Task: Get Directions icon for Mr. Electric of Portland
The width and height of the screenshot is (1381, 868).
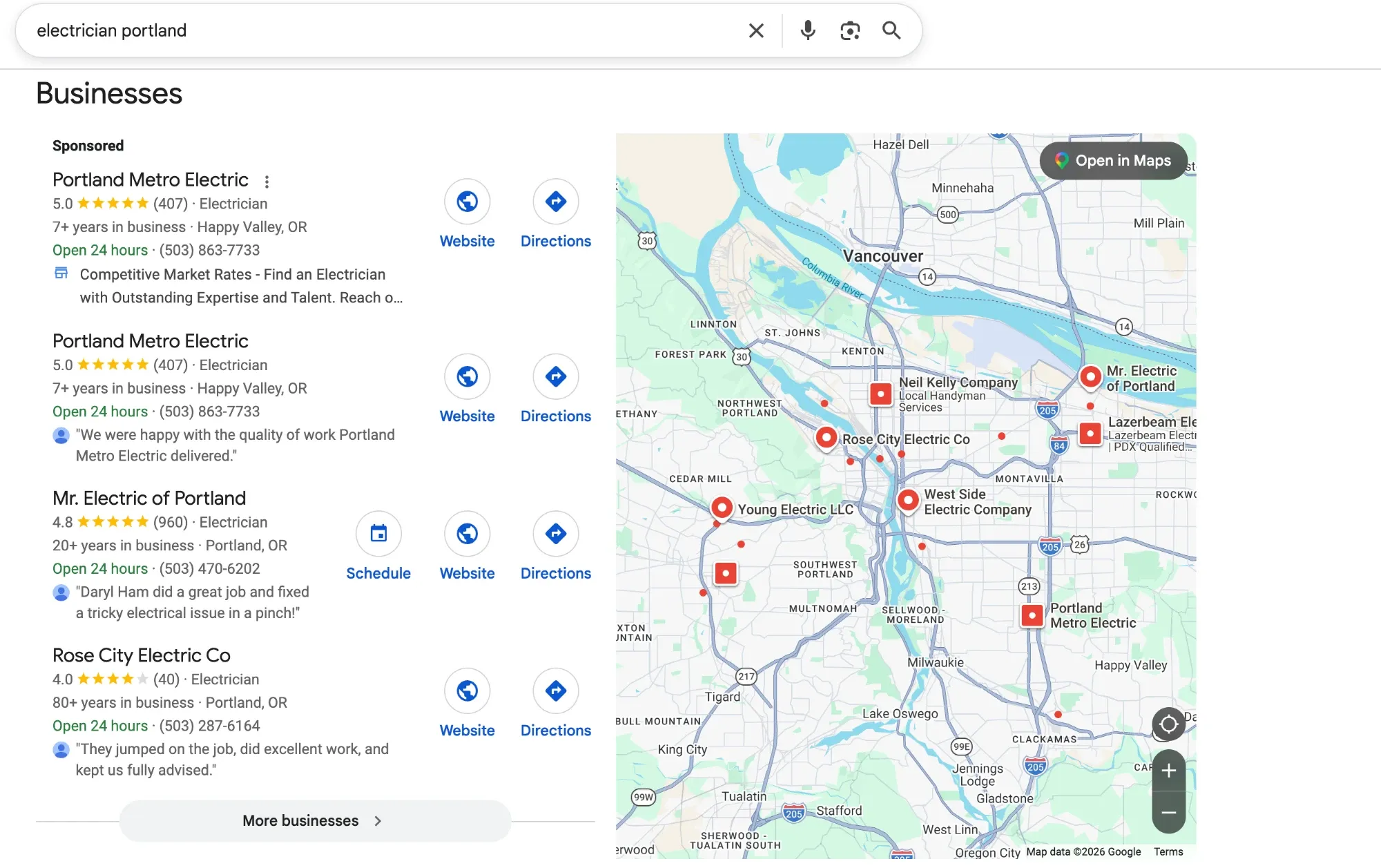Action: click(x=556, y=534)
